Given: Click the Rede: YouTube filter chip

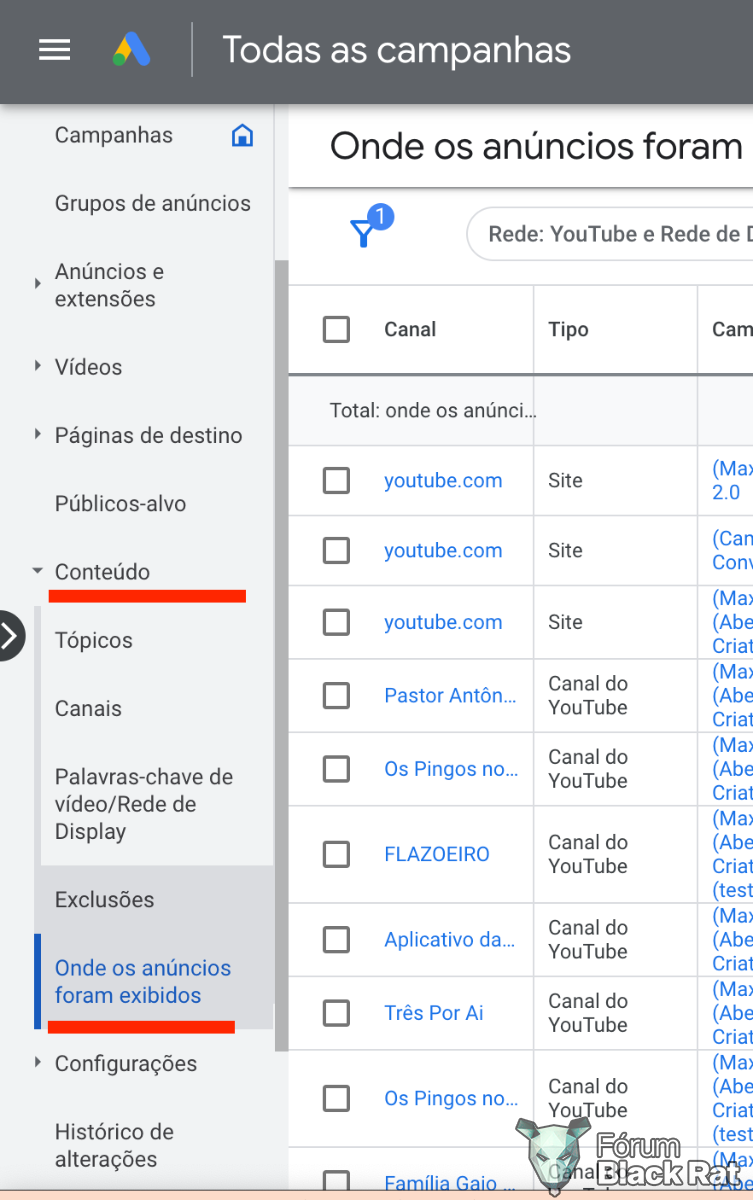Looking at the screenshot, I should pos(610,234).
